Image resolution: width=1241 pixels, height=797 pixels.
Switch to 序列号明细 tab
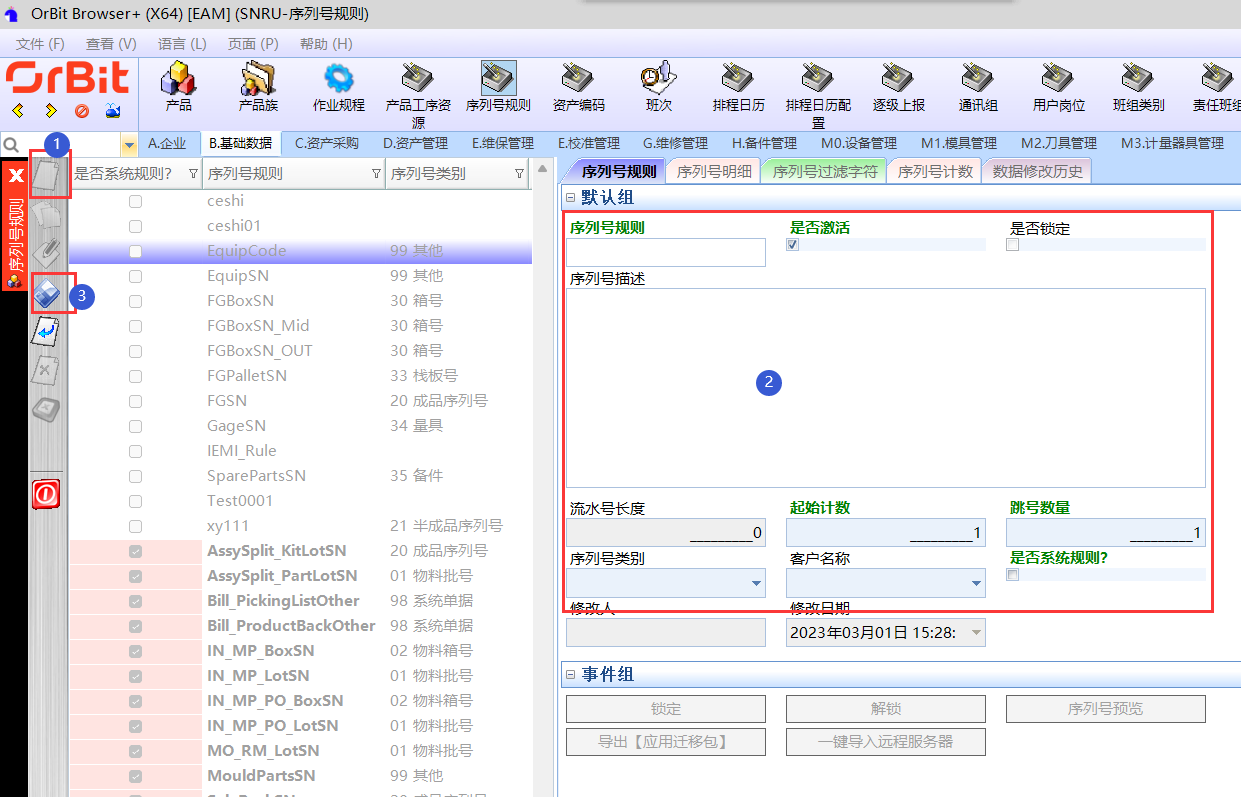pyautogui.click(x=712, y=171)
